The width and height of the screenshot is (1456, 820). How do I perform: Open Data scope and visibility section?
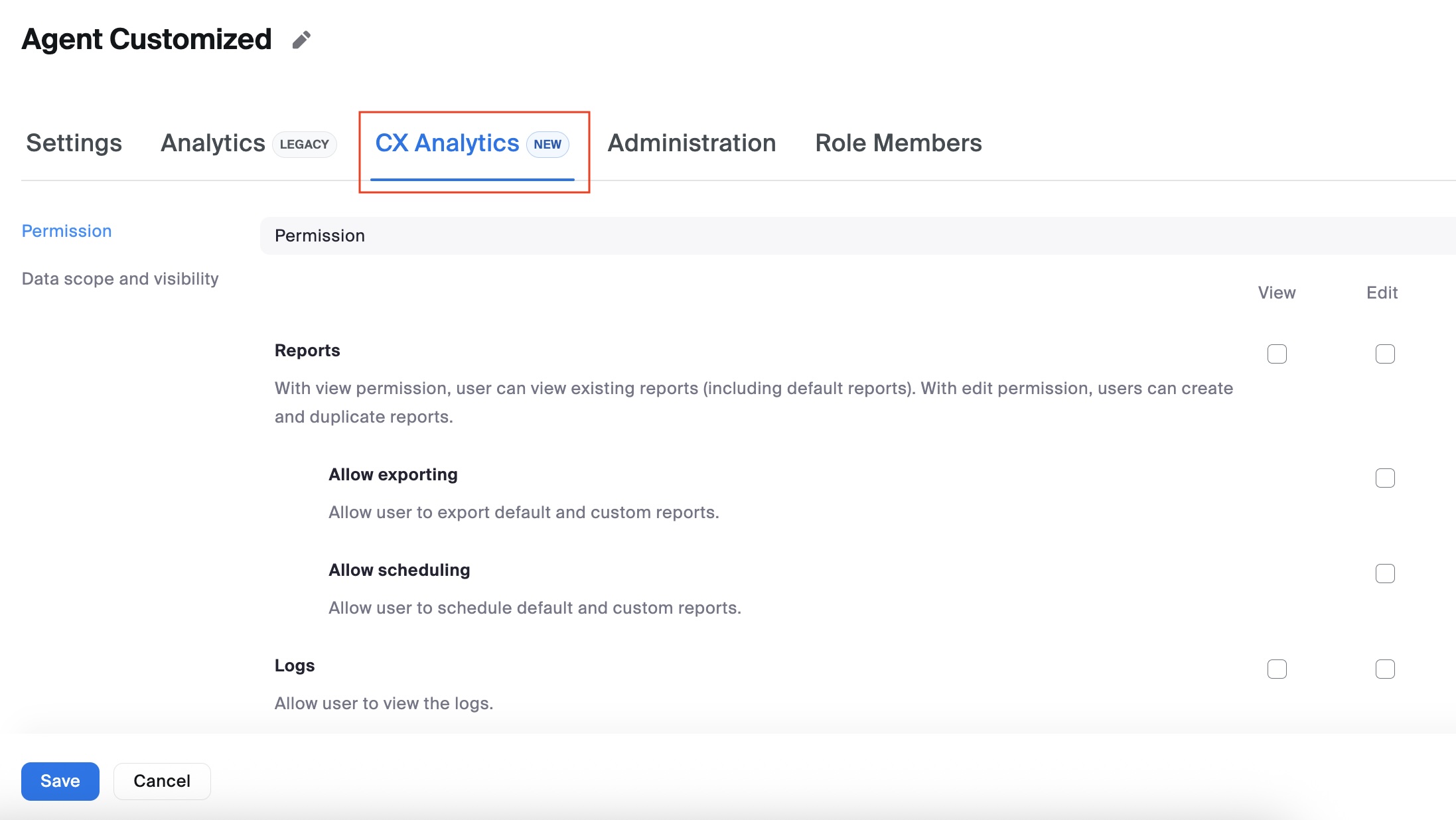tap(120, 279)
